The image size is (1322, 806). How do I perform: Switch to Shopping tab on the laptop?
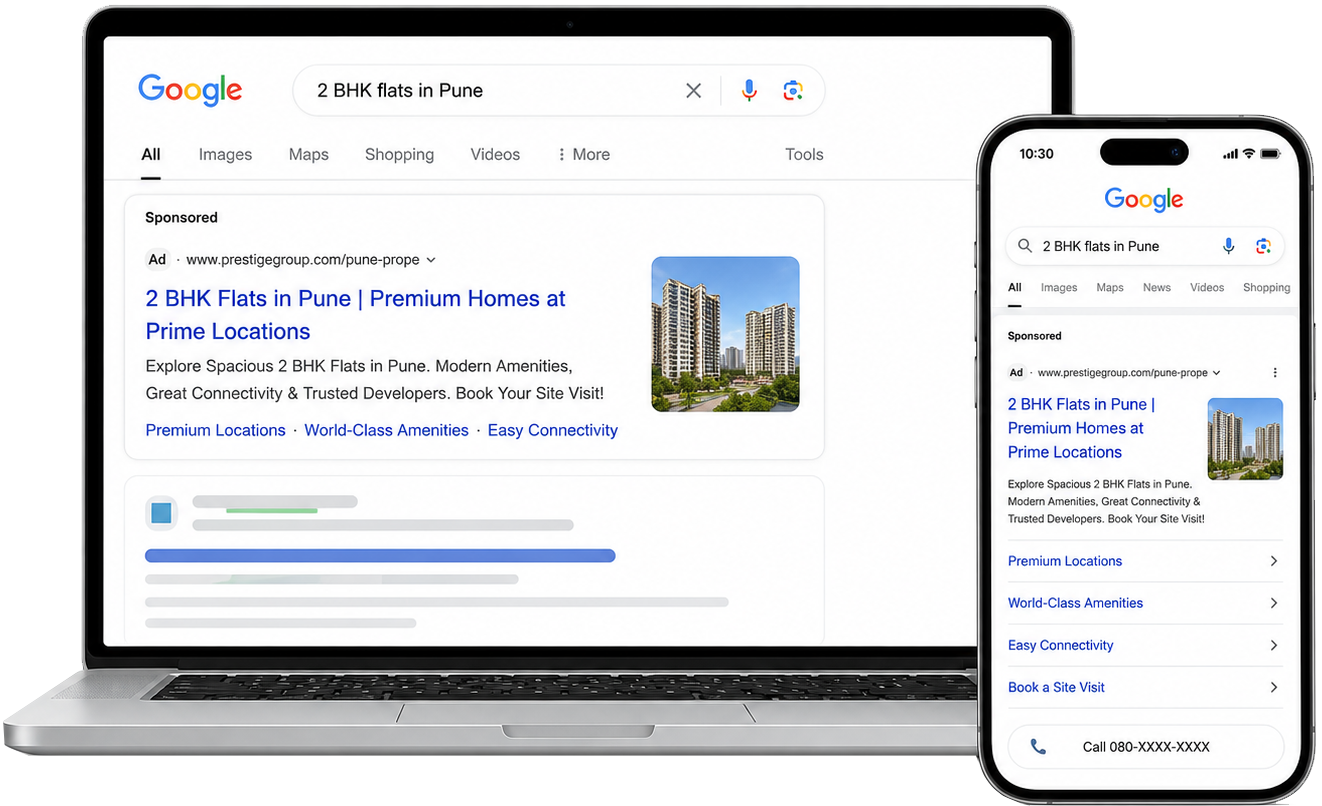399,154
